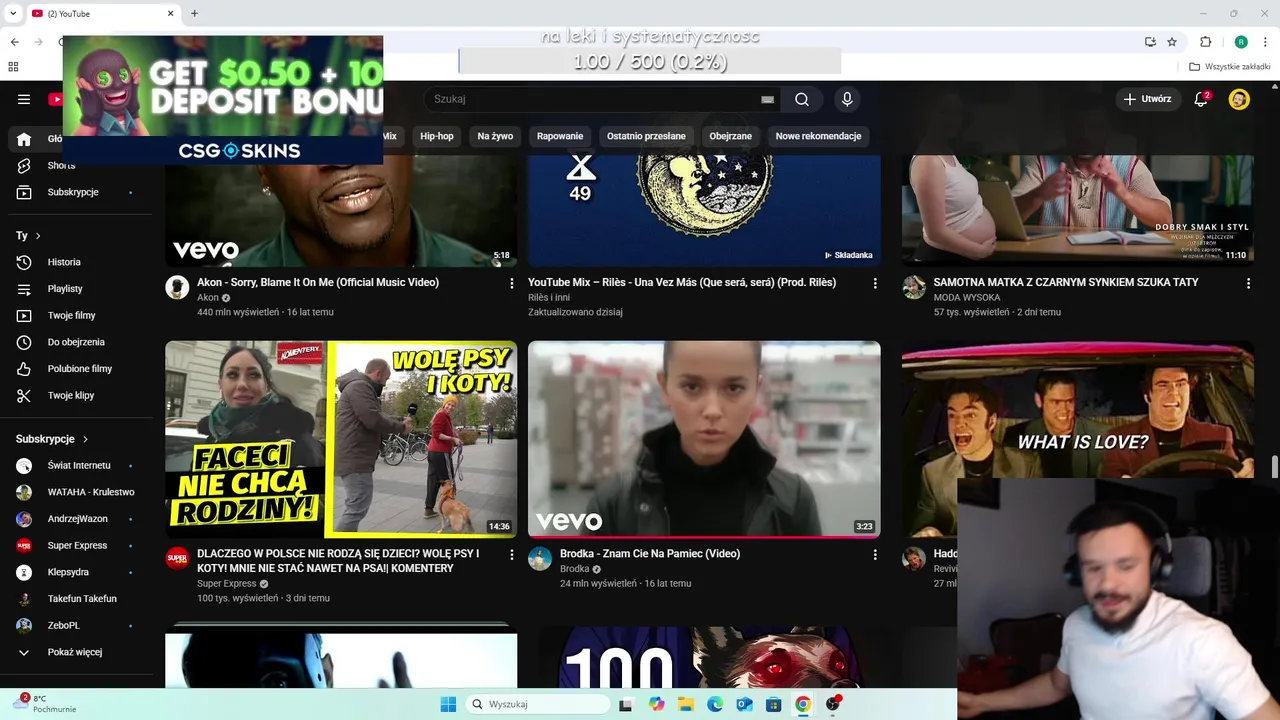Open Chrome three-dot menu
The image size is (1280, 720).
(1265, 42)
